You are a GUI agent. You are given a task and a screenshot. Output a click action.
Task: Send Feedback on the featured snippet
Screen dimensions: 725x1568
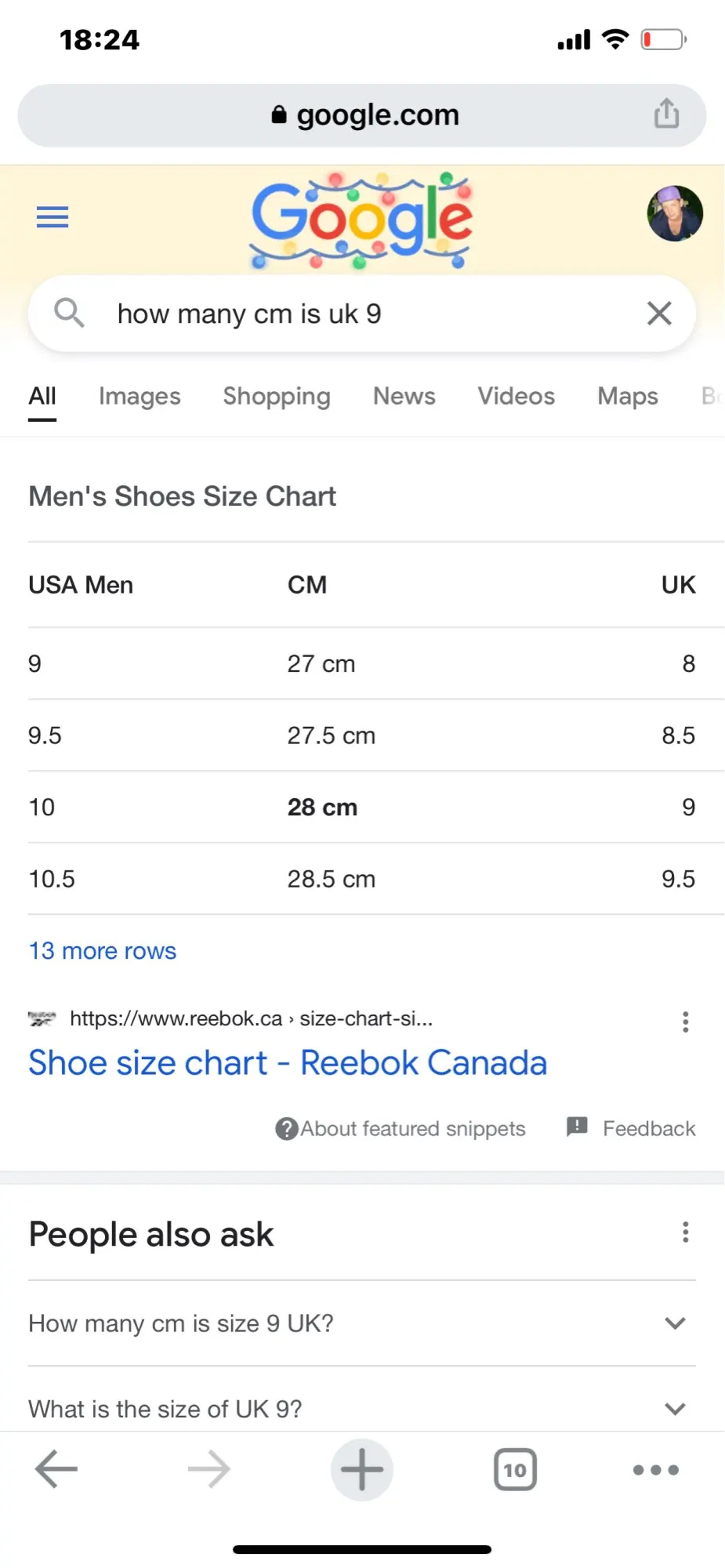[632, 1129]
